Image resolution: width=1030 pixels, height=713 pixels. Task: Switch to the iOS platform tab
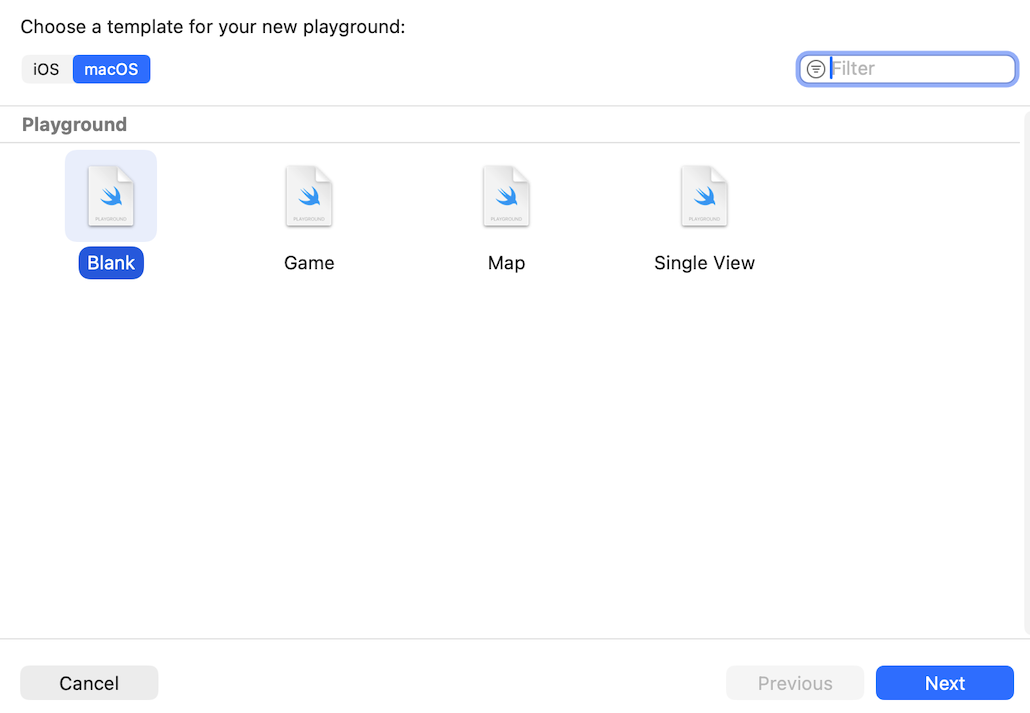[x=46, y=69]
